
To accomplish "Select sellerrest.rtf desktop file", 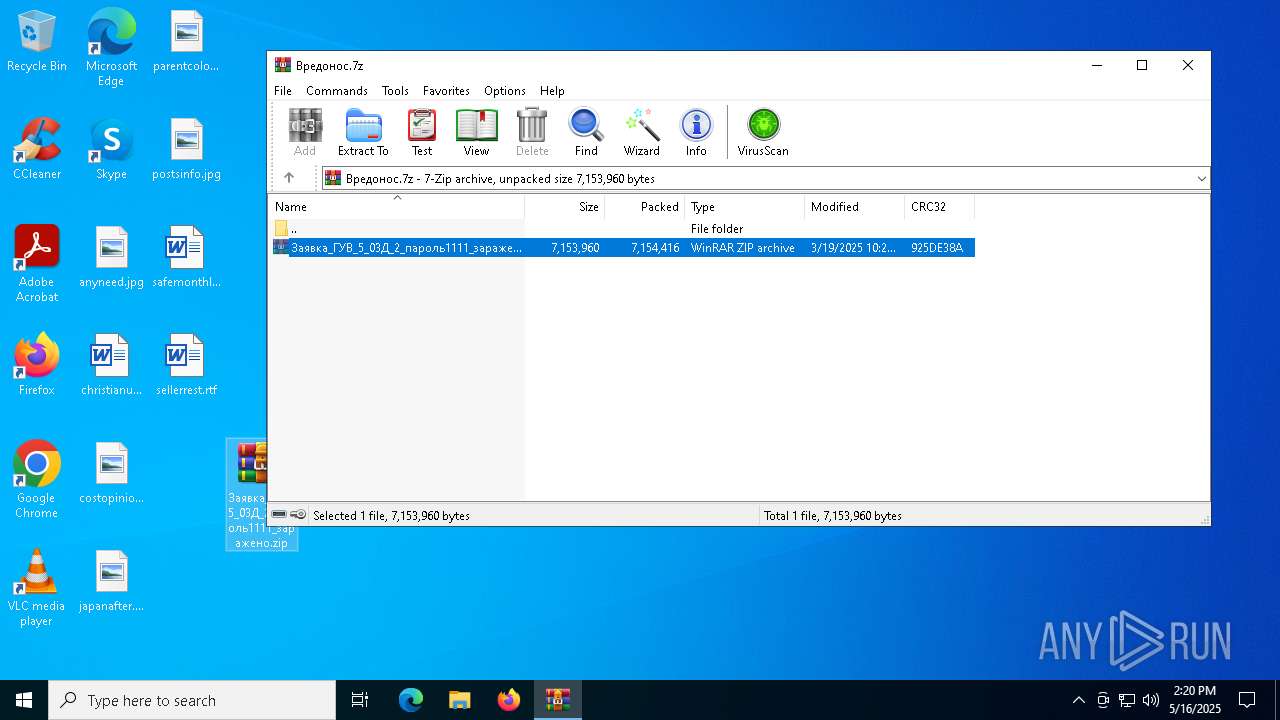I will [186, 365].
